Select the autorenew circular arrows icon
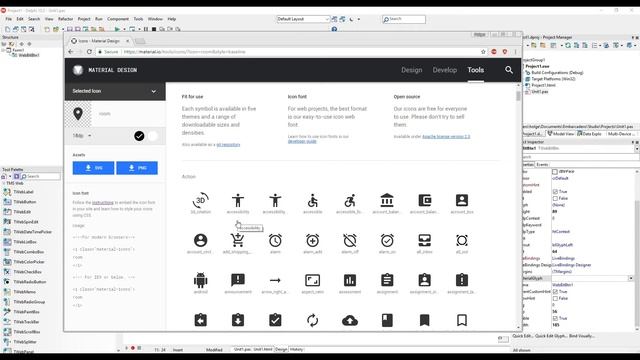 click(x=313, y=320)
